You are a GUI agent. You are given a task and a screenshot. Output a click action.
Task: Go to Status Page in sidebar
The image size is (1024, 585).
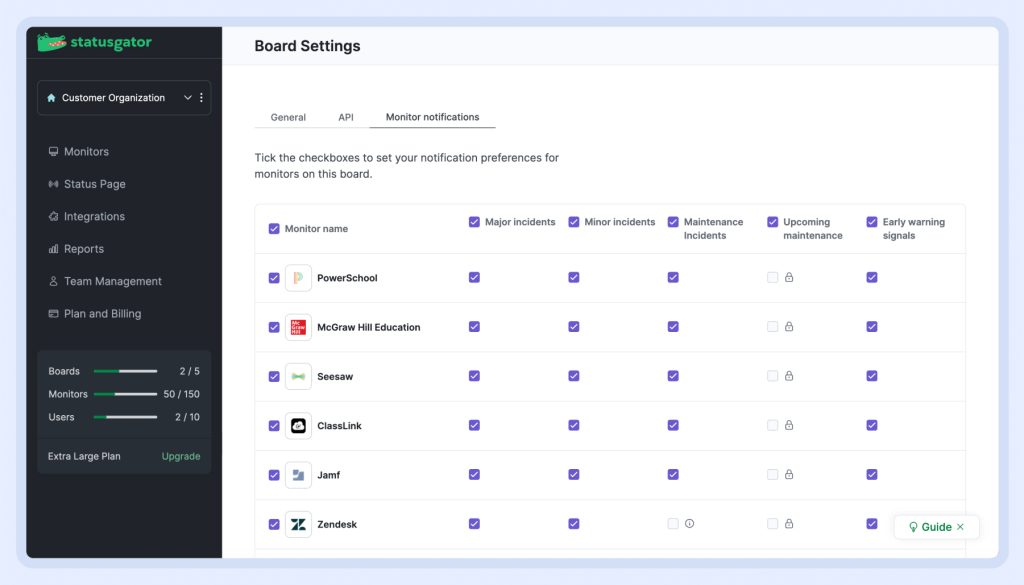point(94,184)
